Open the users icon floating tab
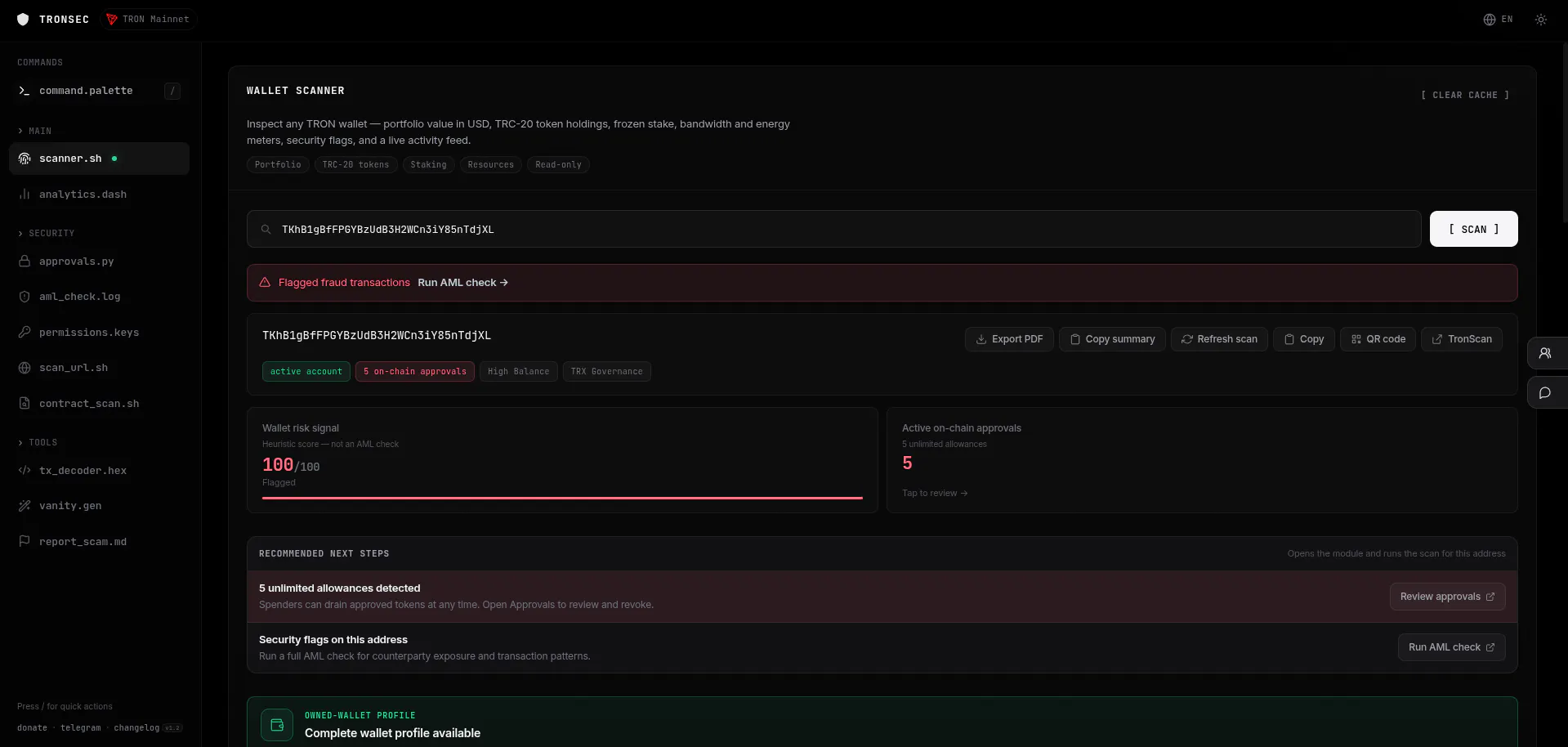The height and width of the screenshot is (747, 1568). pos(1545,353)
